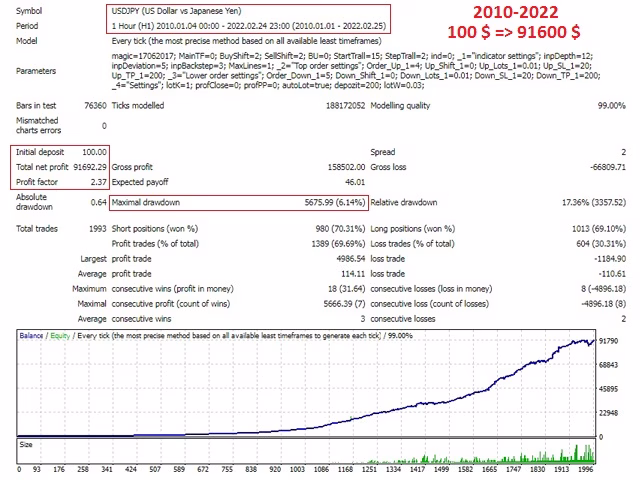
Task: Click the Initial deposit value 100.00
Action: [94, 152]
